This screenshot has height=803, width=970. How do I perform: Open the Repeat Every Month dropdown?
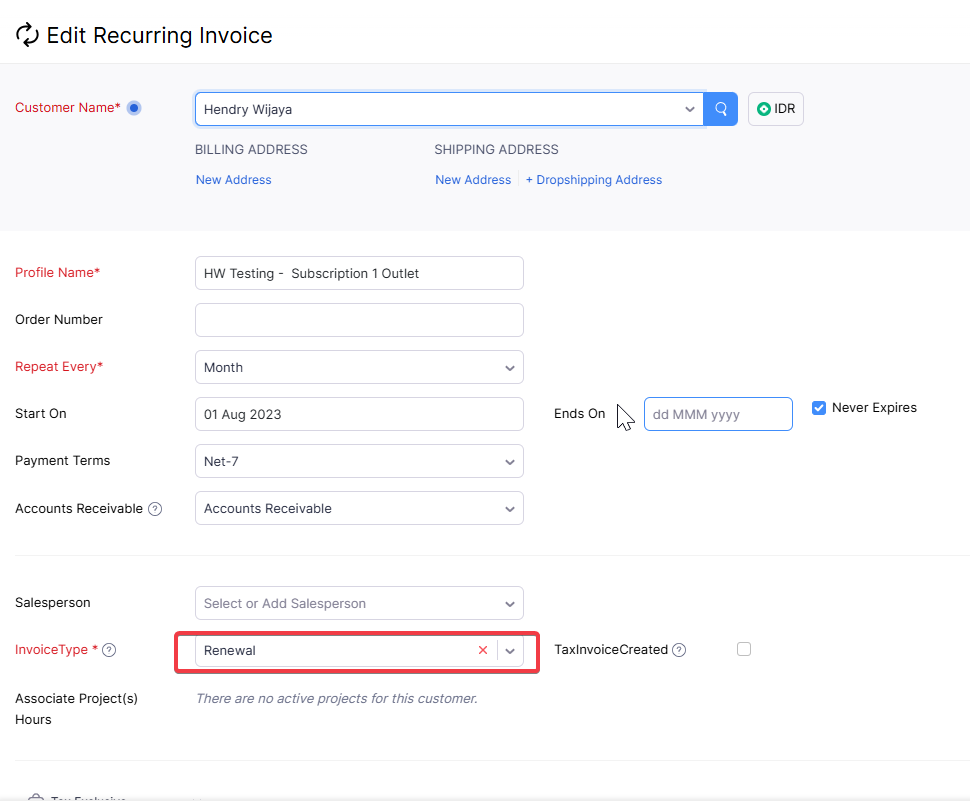pos(359,367)
